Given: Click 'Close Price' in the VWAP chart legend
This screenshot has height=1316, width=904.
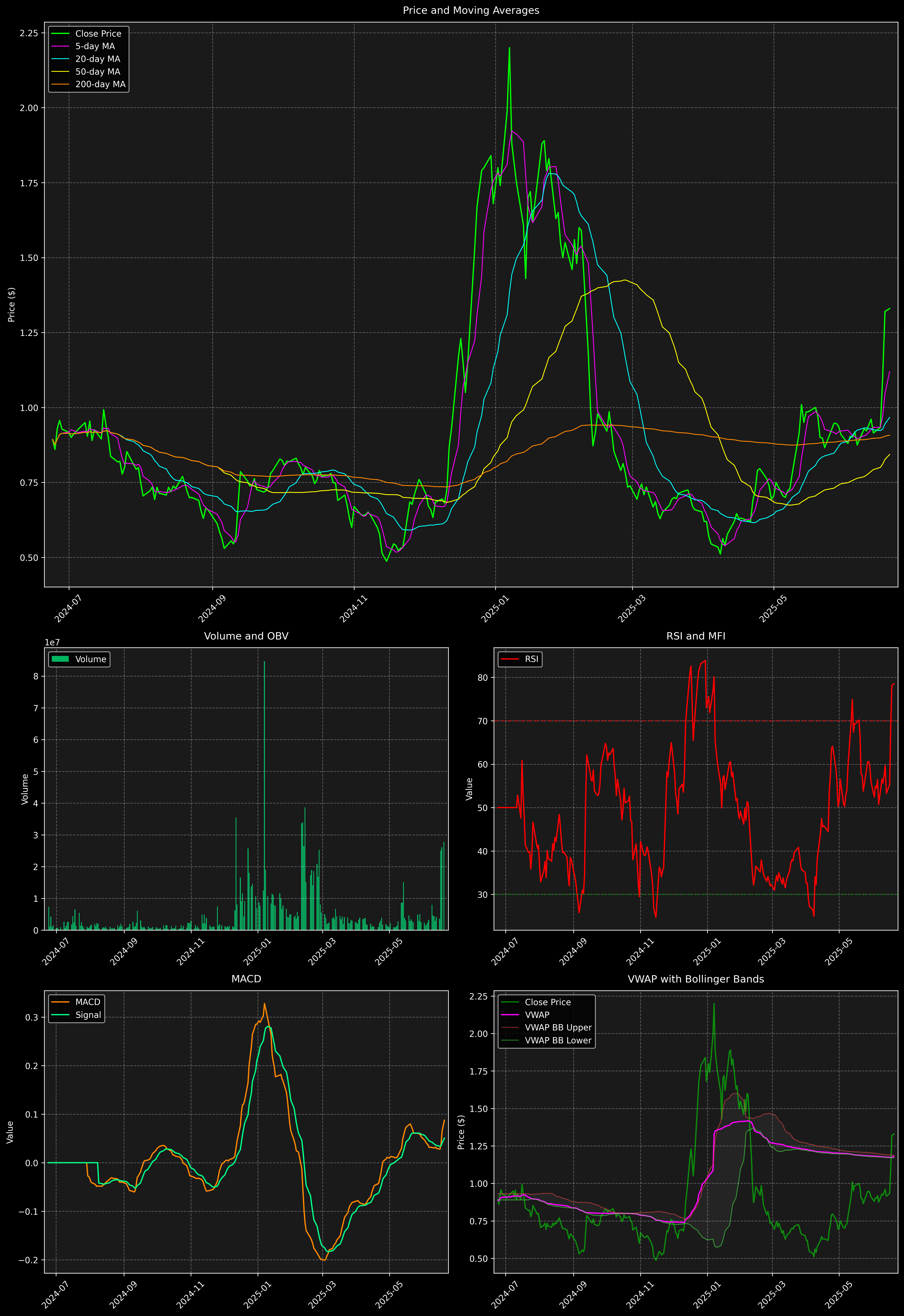Looking at the screenshot, I should point(548,1002).
